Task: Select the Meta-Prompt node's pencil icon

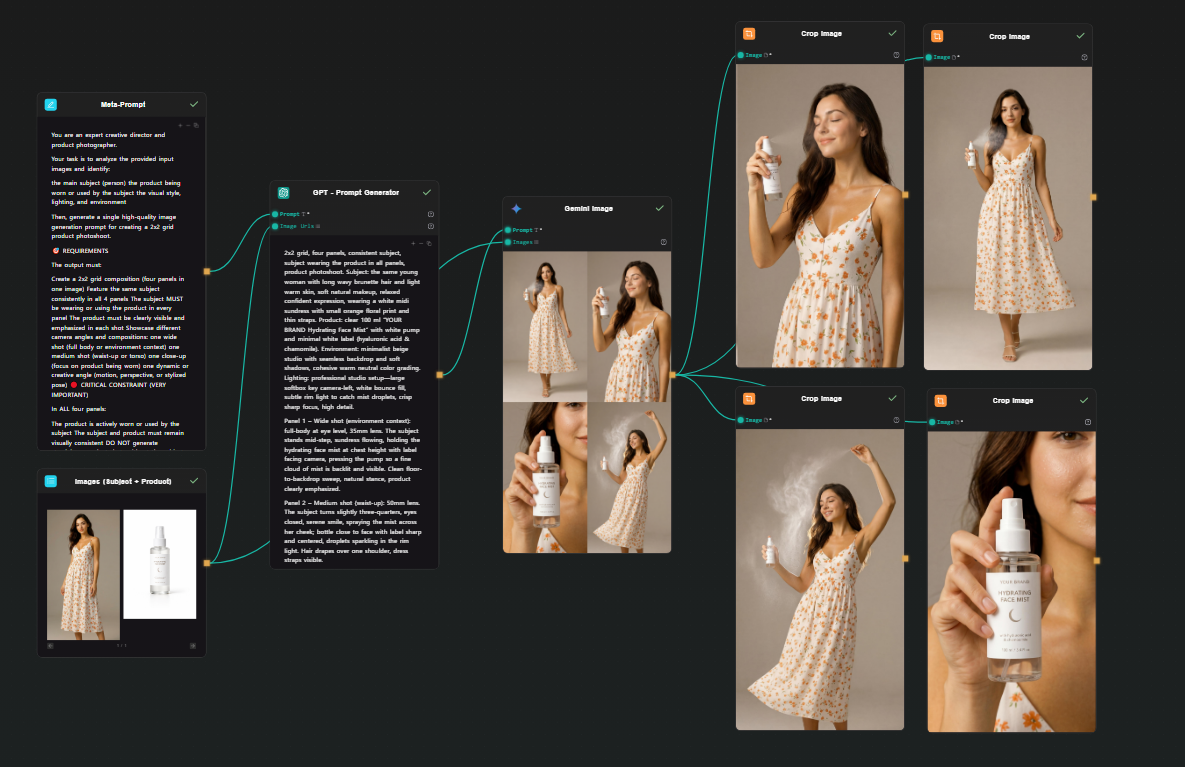Action: [50, 104]
